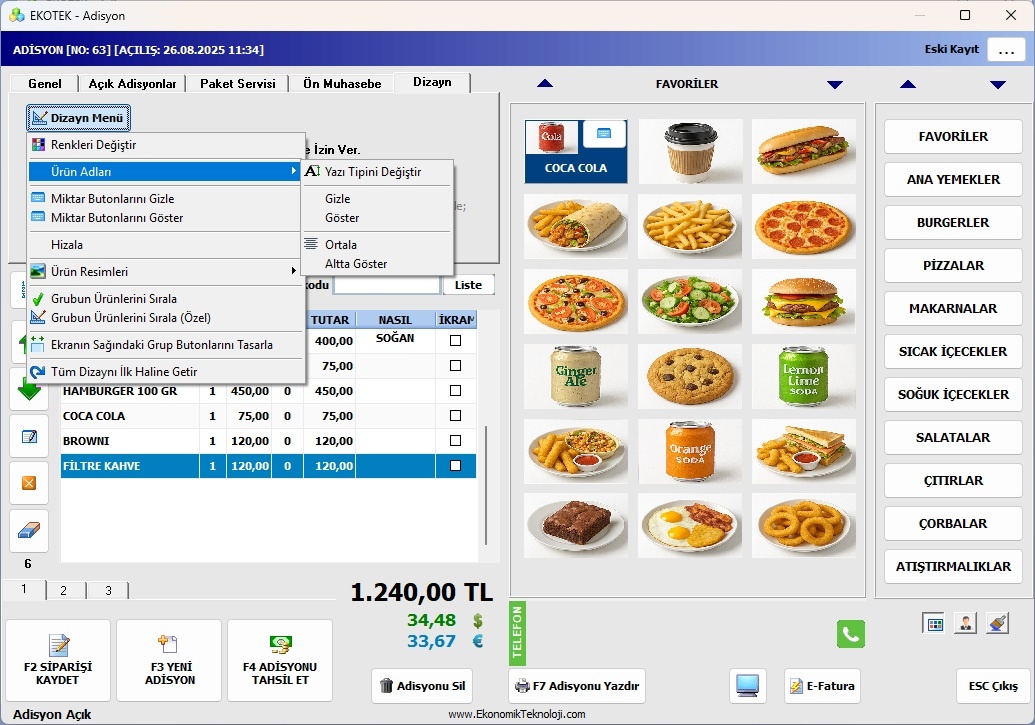Click F4 ADİSYONU TAHSİL ET button

pyautogui.click(x=280, y=660)
